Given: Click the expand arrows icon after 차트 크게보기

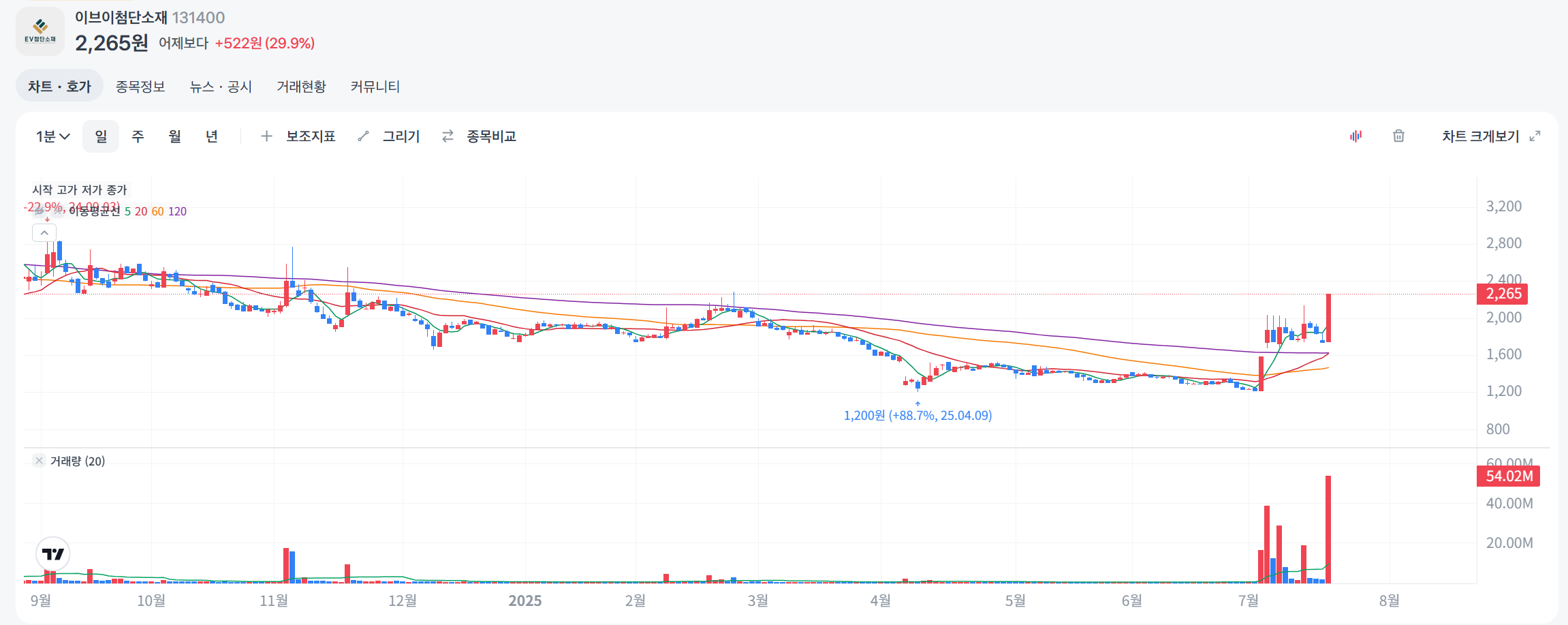Looking at the screenshot, I should [1535, 136].
